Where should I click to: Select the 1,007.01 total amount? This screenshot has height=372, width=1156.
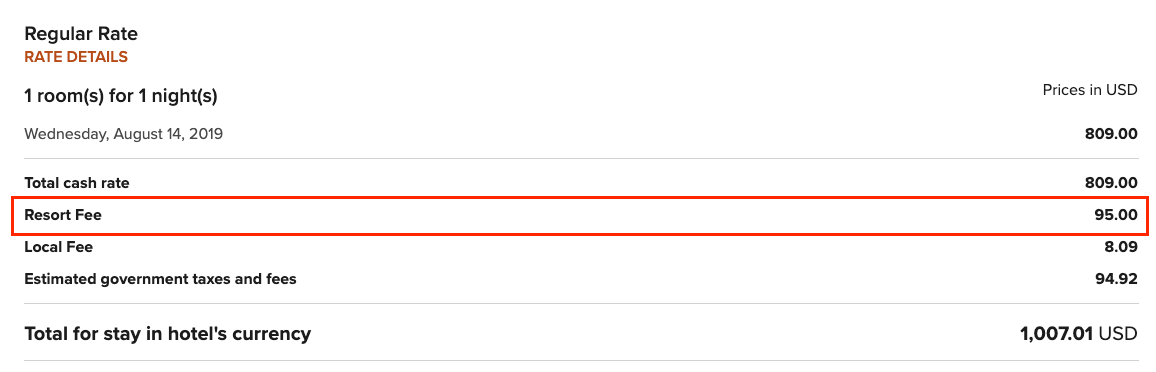tap(1056, 334)
